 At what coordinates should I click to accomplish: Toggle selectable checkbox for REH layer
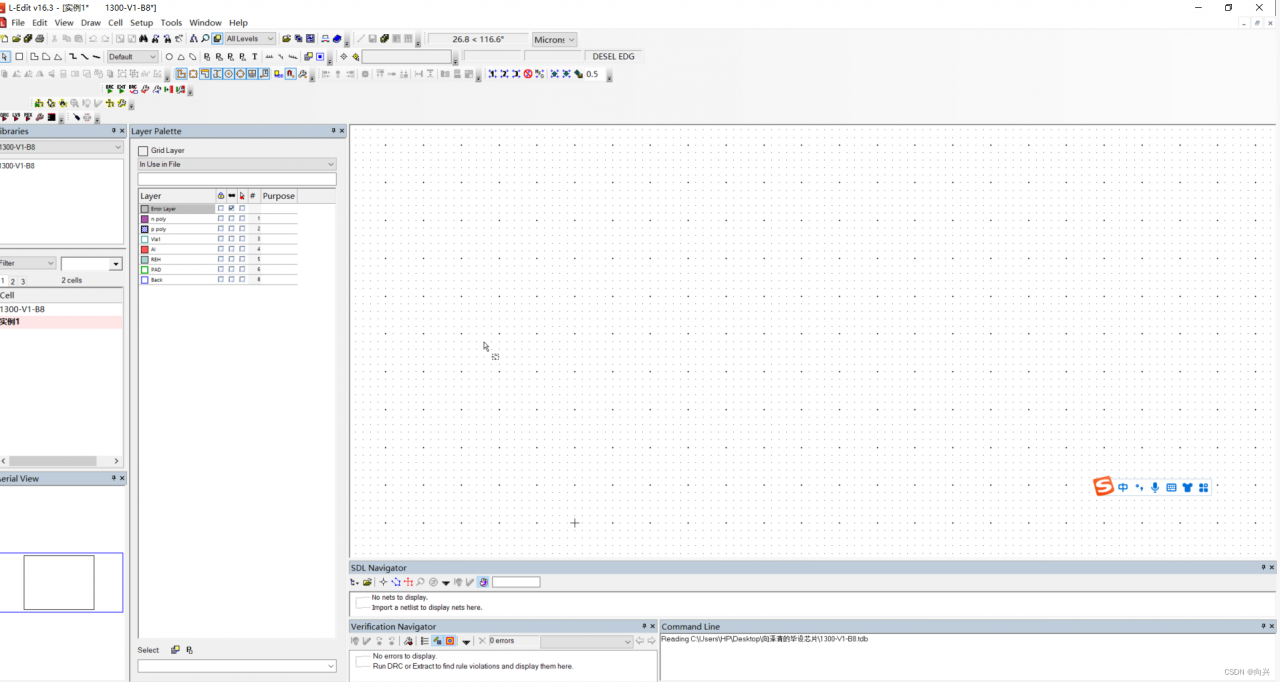[242, 259]
